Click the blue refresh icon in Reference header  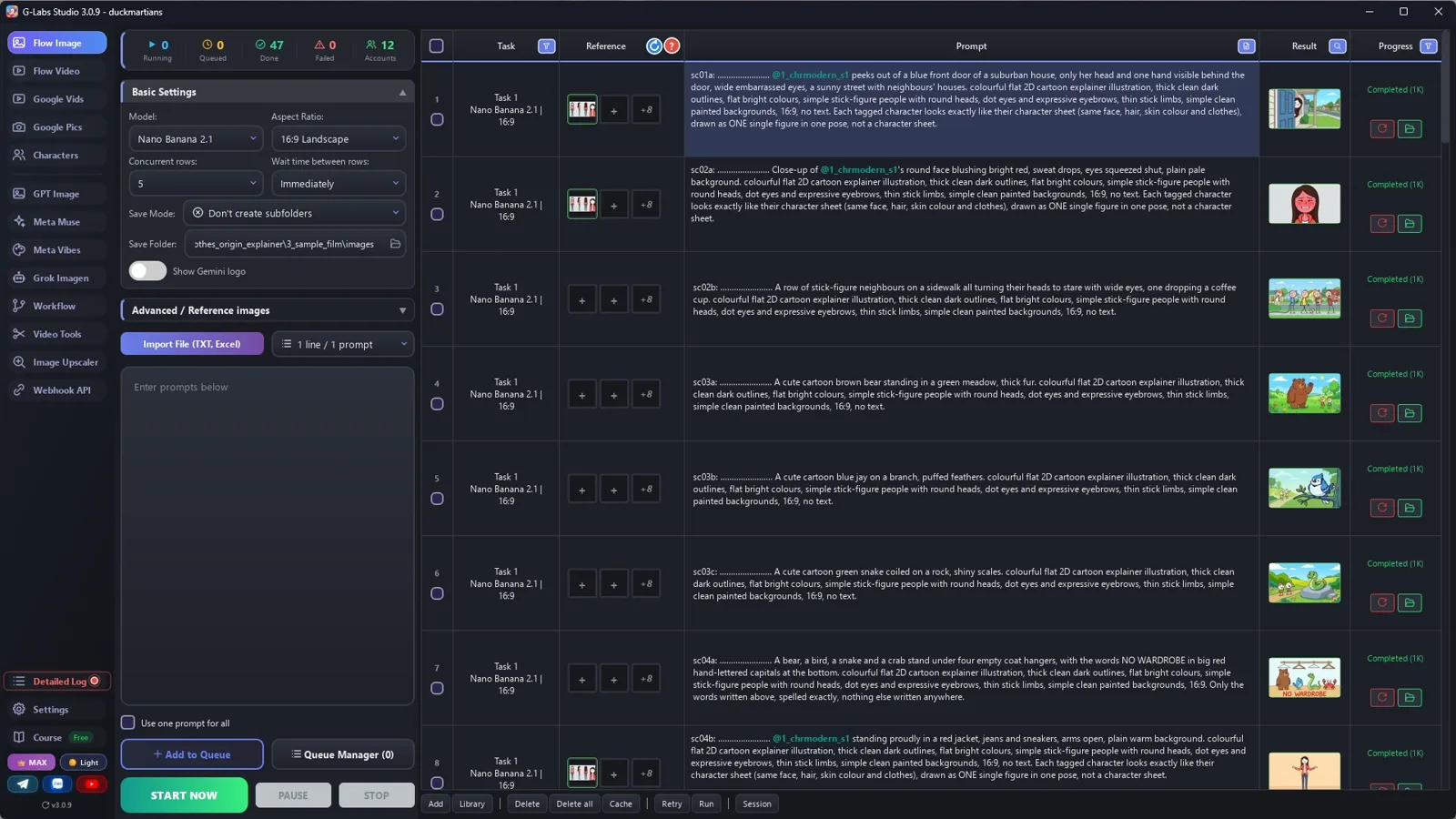coord(654,46)
